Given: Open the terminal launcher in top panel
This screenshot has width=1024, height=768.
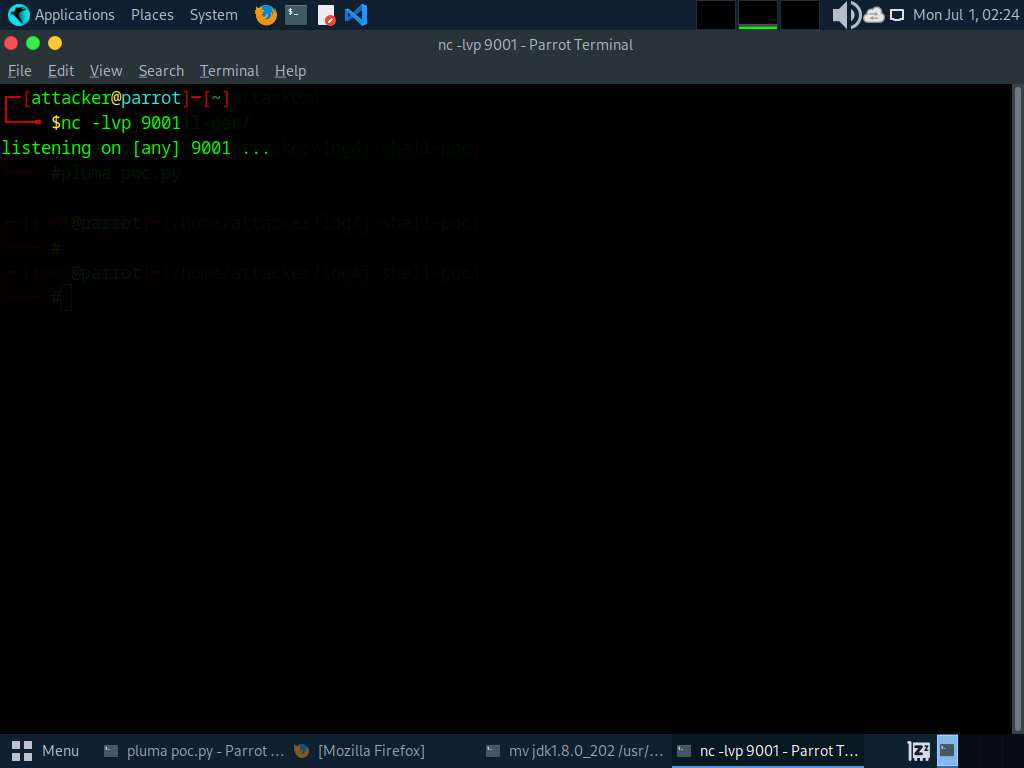Looking at the screenshot, I should coord(295,15).
